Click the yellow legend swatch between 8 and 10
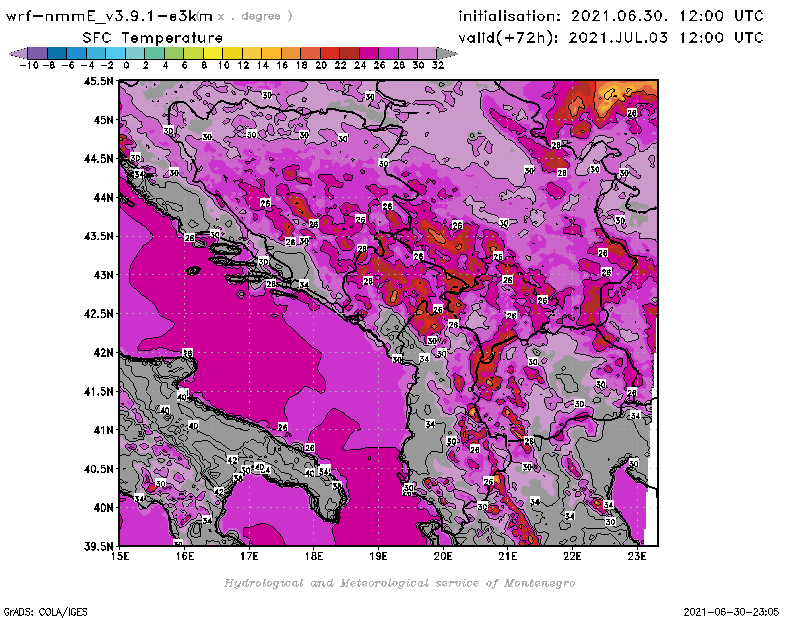This screenshot has height=618, width=800. point(213,53)
